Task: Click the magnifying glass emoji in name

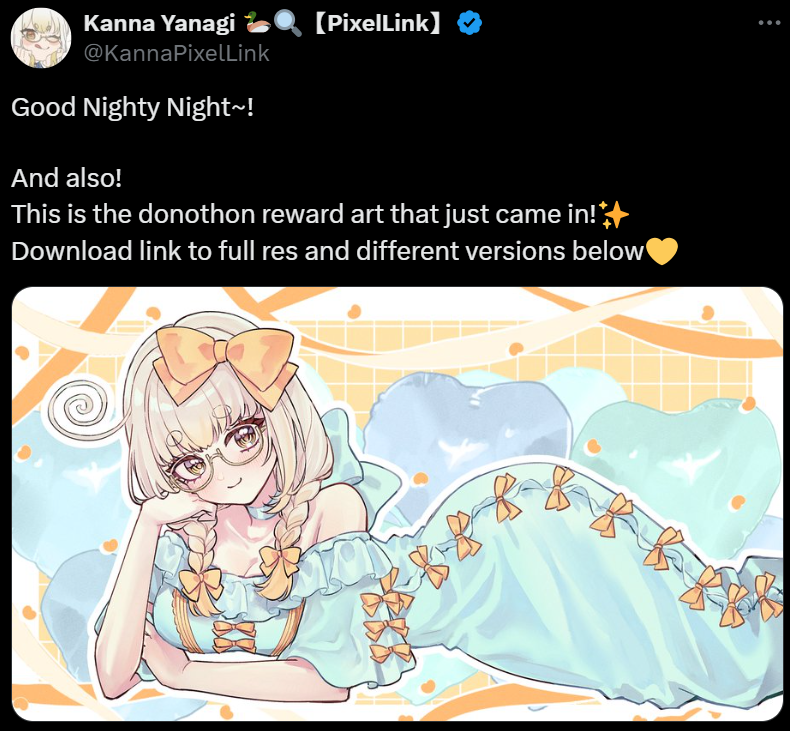Action: pos(288,23)
